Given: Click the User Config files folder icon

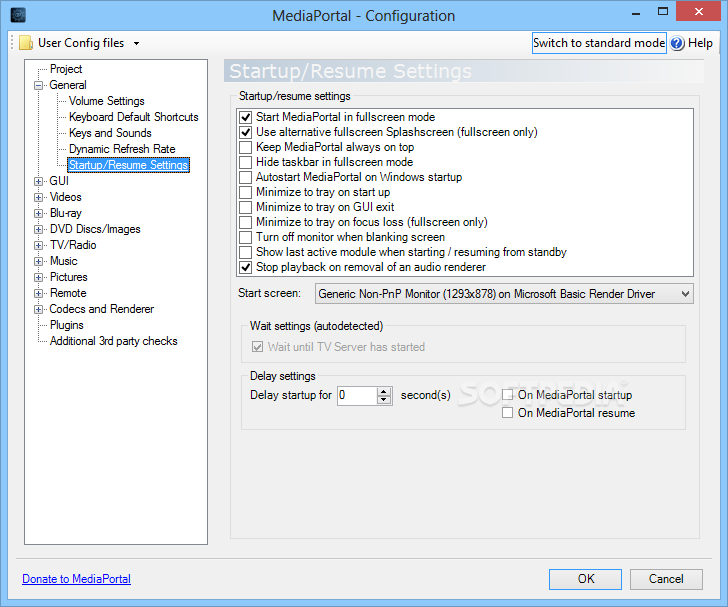Looking at the screenshot, I should [26, 43].
